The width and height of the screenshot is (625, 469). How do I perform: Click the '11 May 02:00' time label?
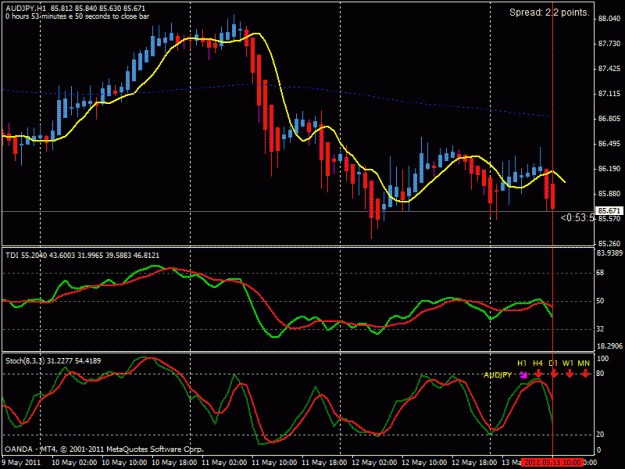224,463
